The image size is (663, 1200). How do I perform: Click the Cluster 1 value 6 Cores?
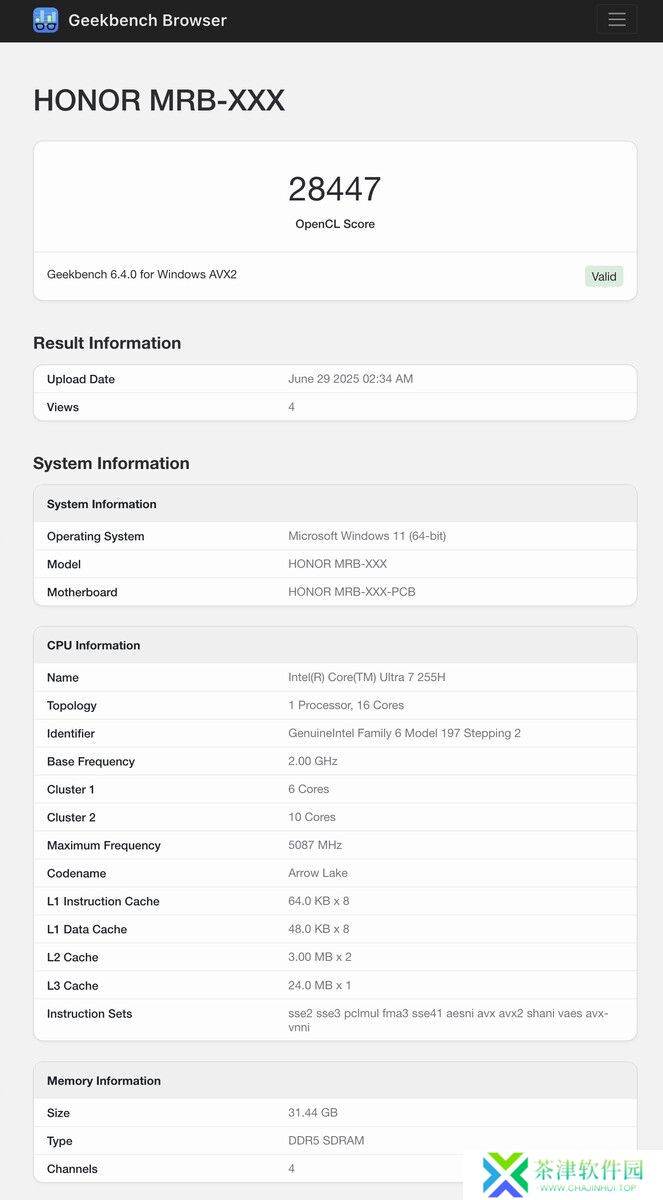tap(309, 789)
